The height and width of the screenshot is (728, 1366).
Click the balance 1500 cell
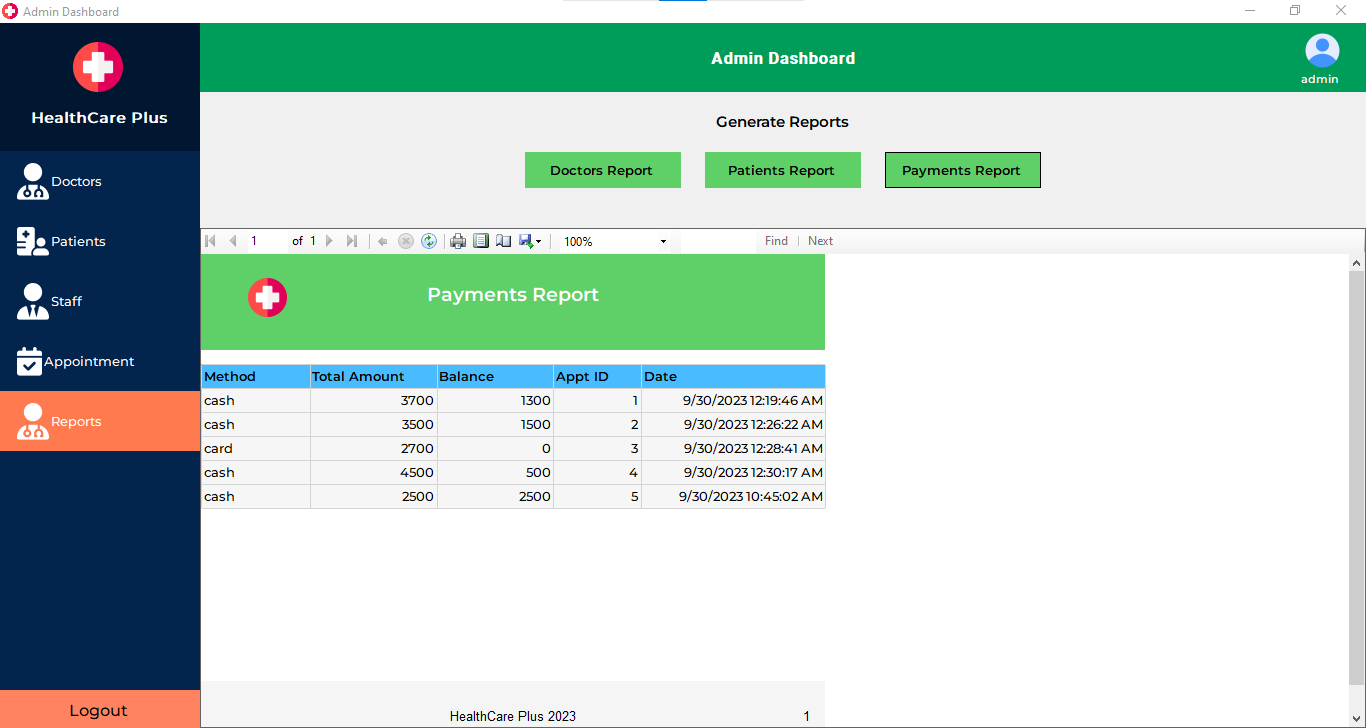pos(496,424)
